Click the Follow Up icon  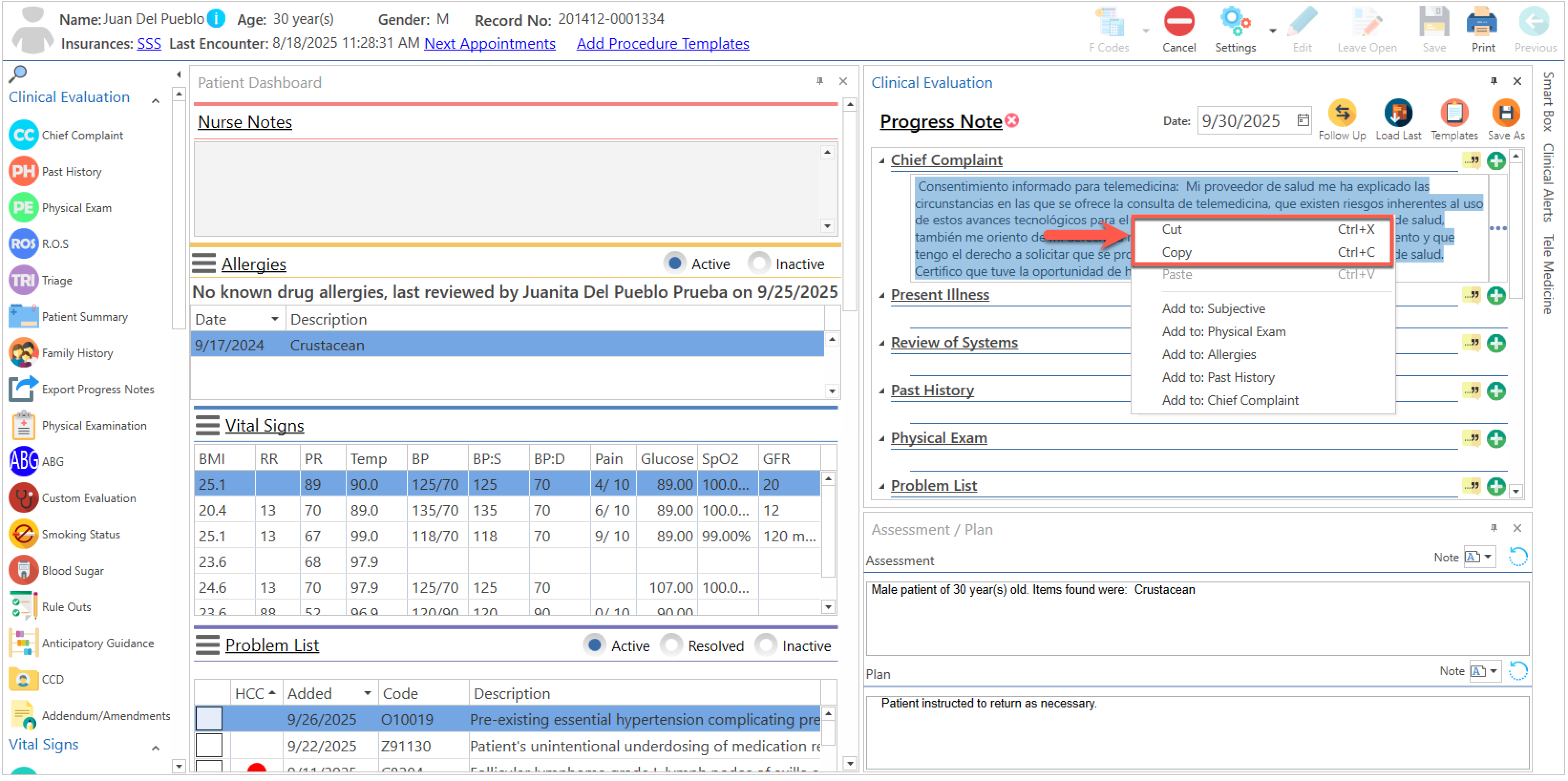pos(1342,114)
